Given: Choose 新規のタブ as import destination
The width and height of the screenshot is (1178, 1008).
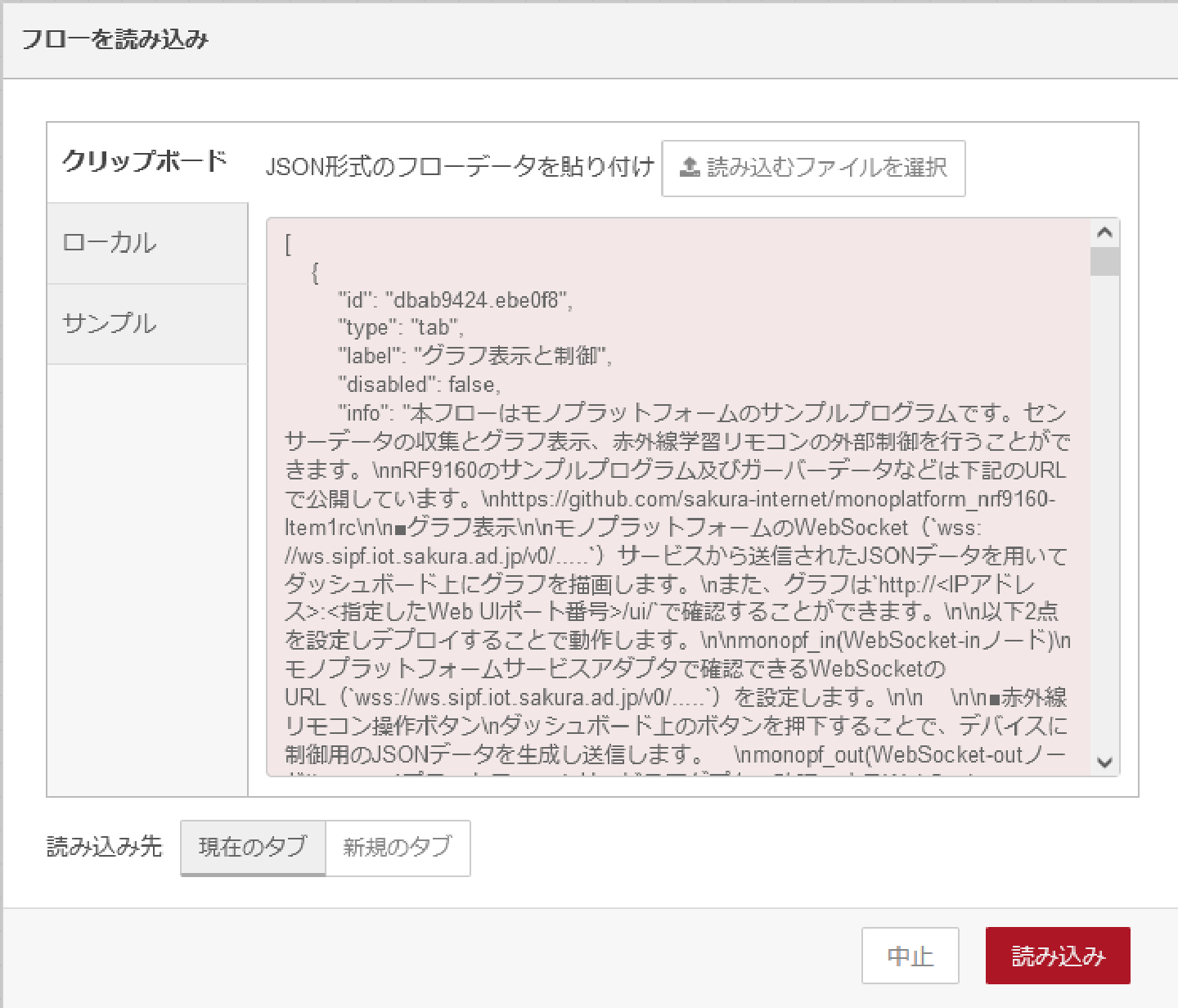Looking at the screenshot, I should (x=398, y=847).
